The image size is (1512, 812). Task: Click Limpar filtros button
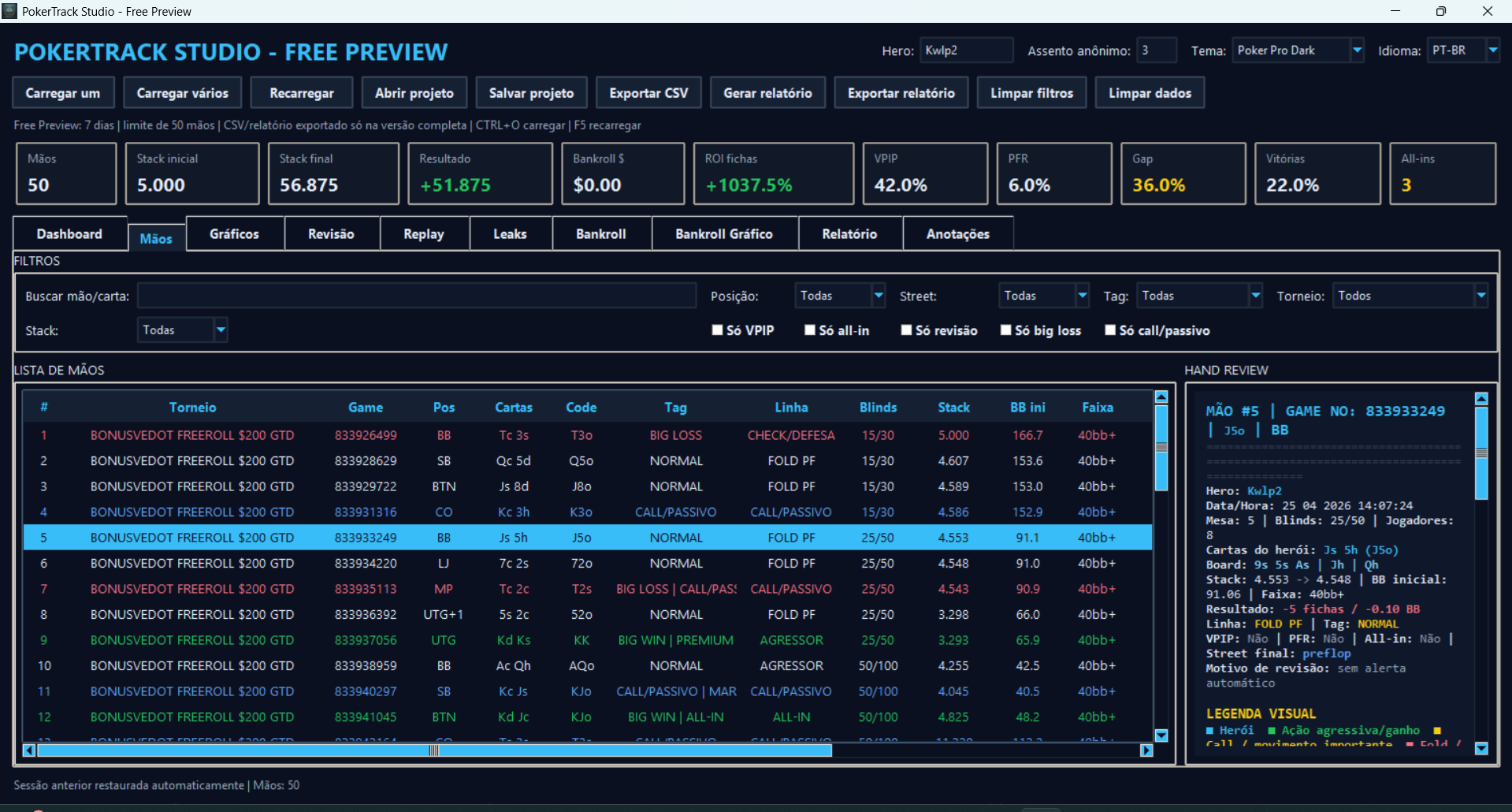pos(1032,93)
